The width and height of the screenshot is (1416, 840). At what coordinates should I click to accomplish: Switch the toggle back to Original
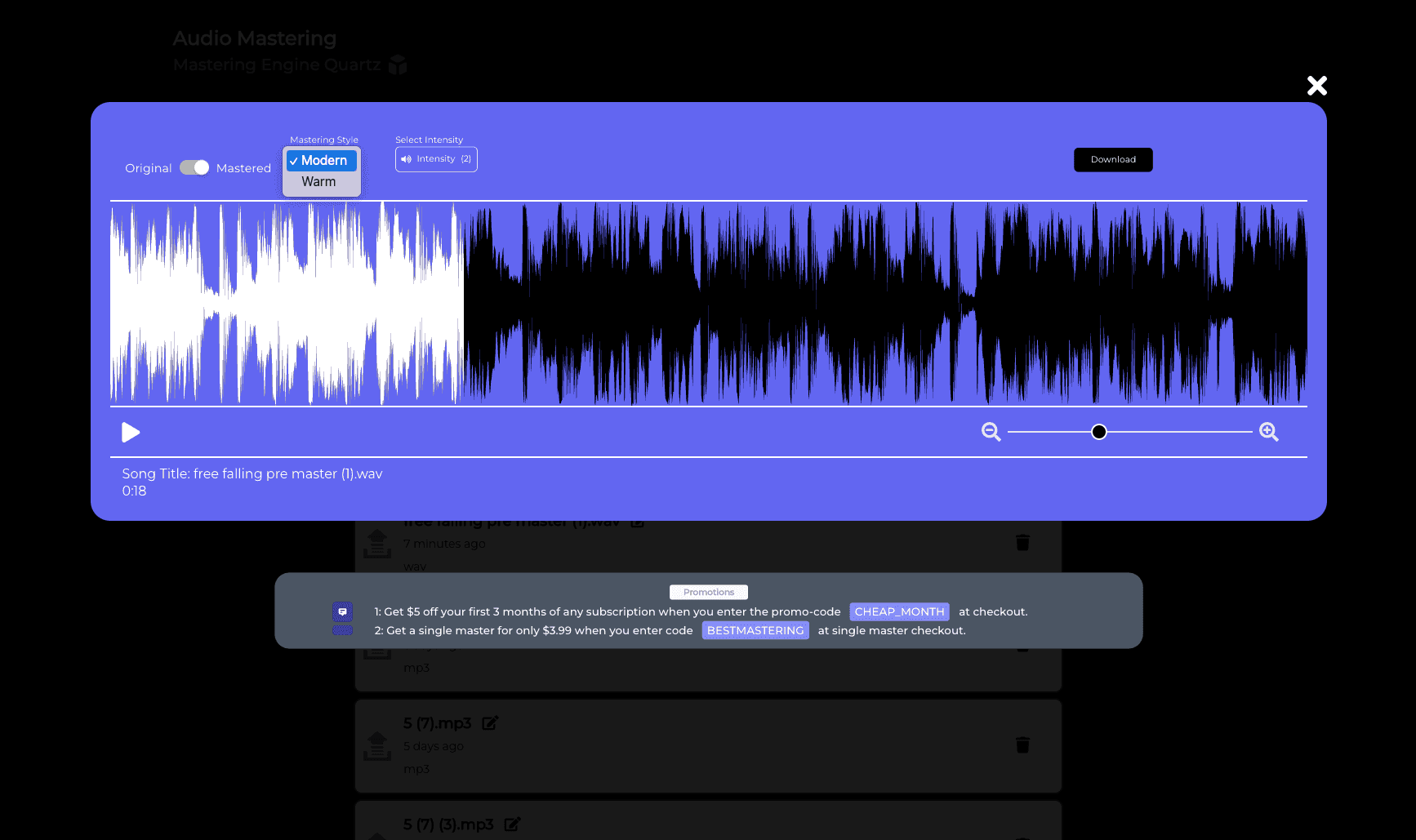[x=195, y=167]
